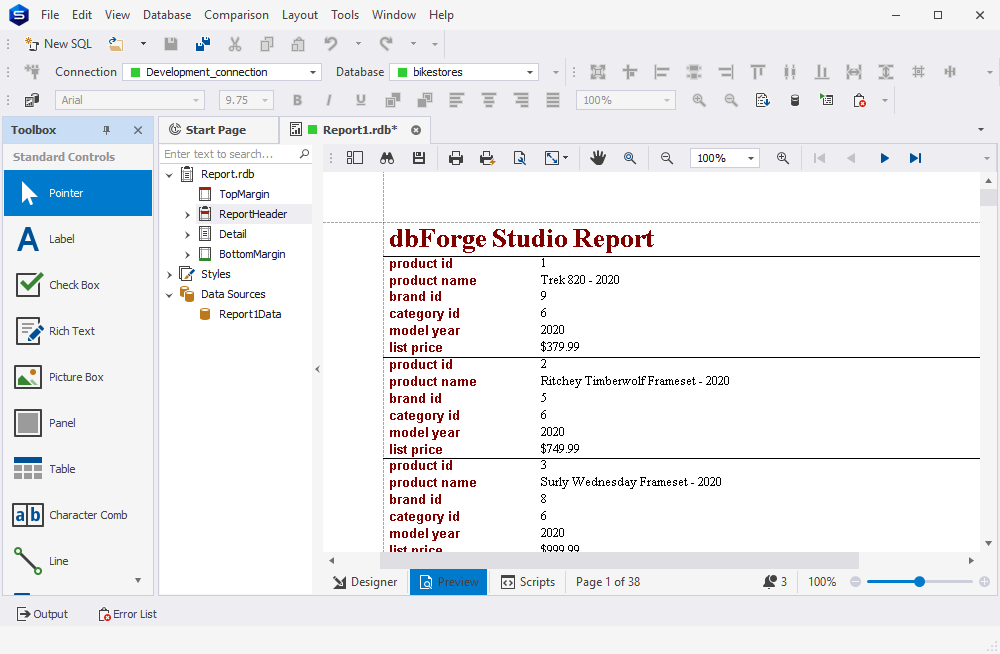
Task: Click the Print icon in preview toolbar
Action: [x=455, y=158]
